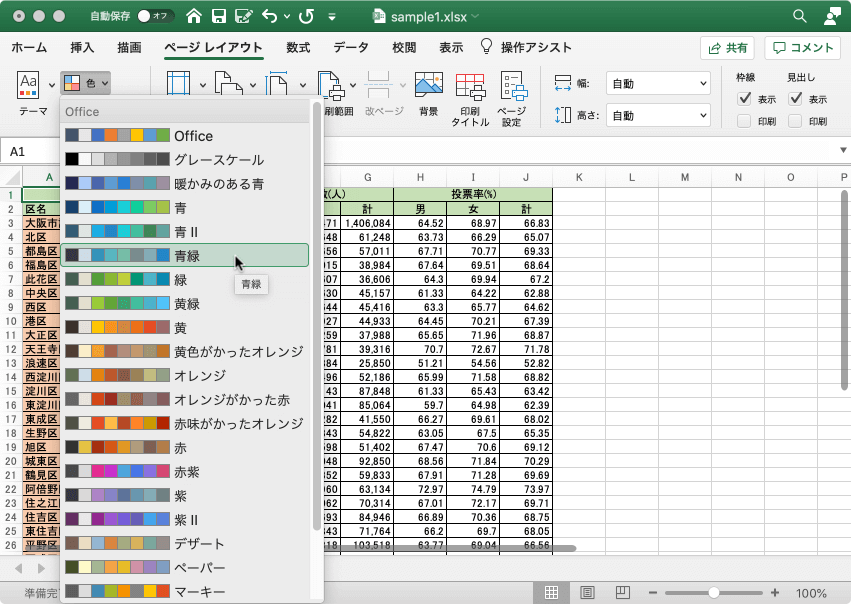The width and height of the screenshot is (851, 604).
Task: Click the コメント (Comments) button
Action: (802, 47)
